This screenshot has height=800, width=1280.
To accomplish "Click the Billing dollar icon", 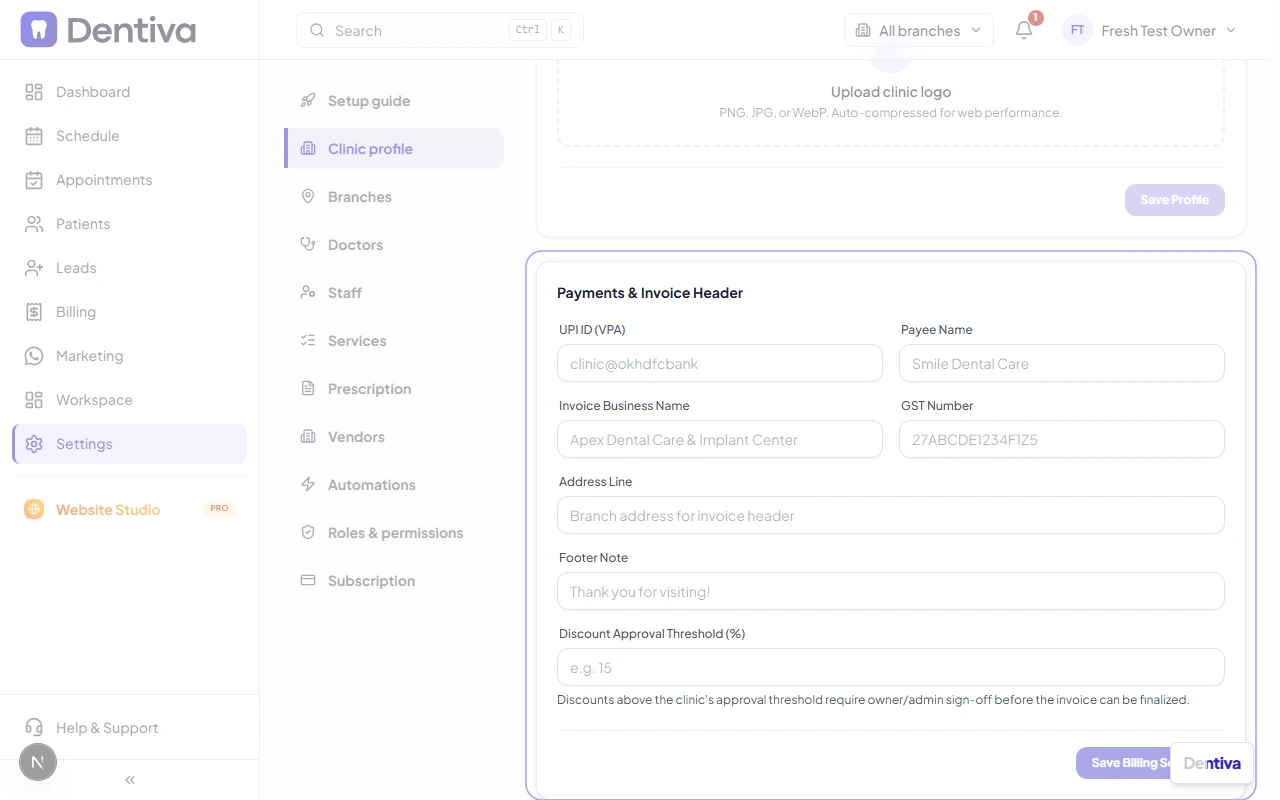I will (x=34, y=312).
